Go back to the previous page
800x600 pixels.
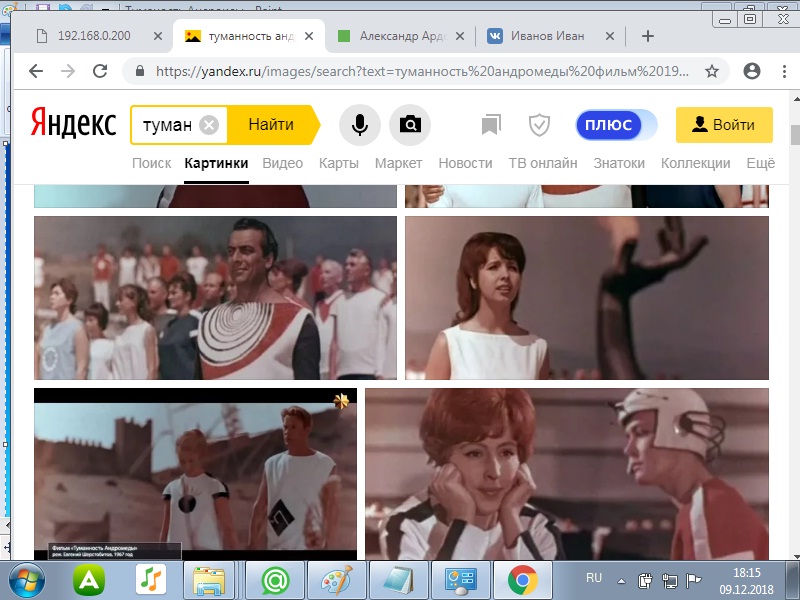36,71
